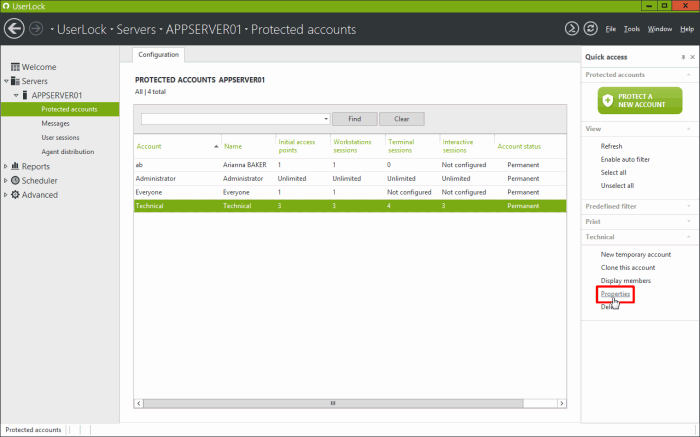Click the Reports bar chart icon
This screenshot has width=700, height=437.
(15, 166)
